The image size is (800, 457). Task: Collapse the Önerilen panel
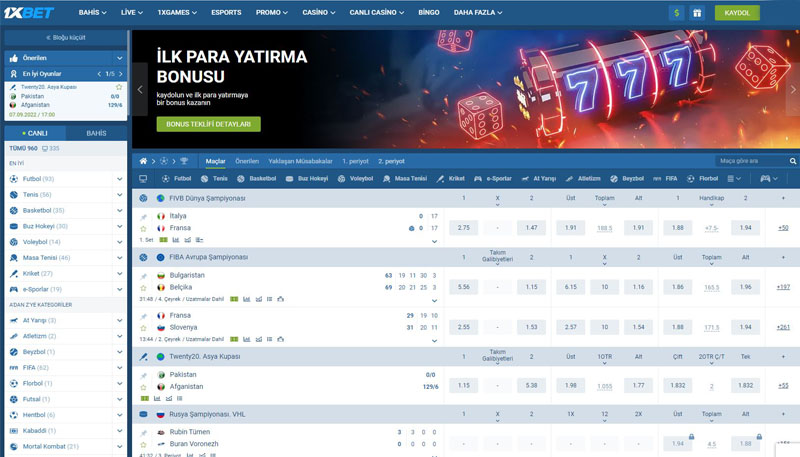tap(119, 58)
